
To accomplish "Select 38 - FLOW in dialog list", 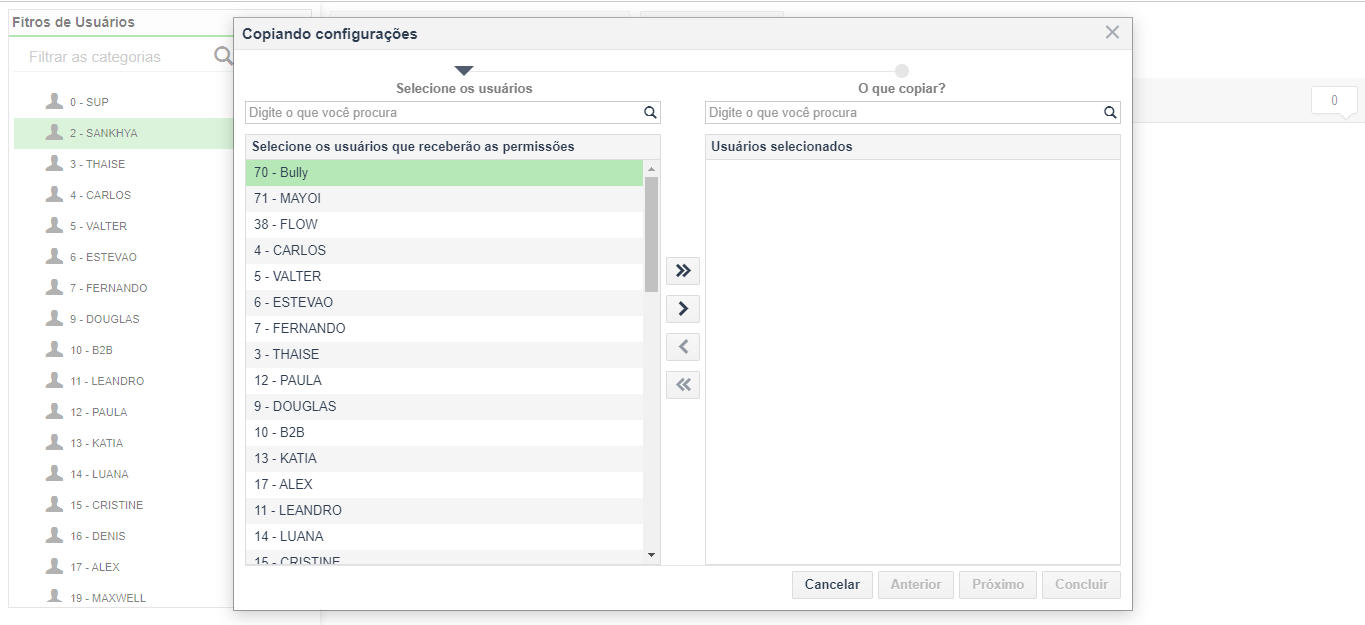I will coord(444,225).
